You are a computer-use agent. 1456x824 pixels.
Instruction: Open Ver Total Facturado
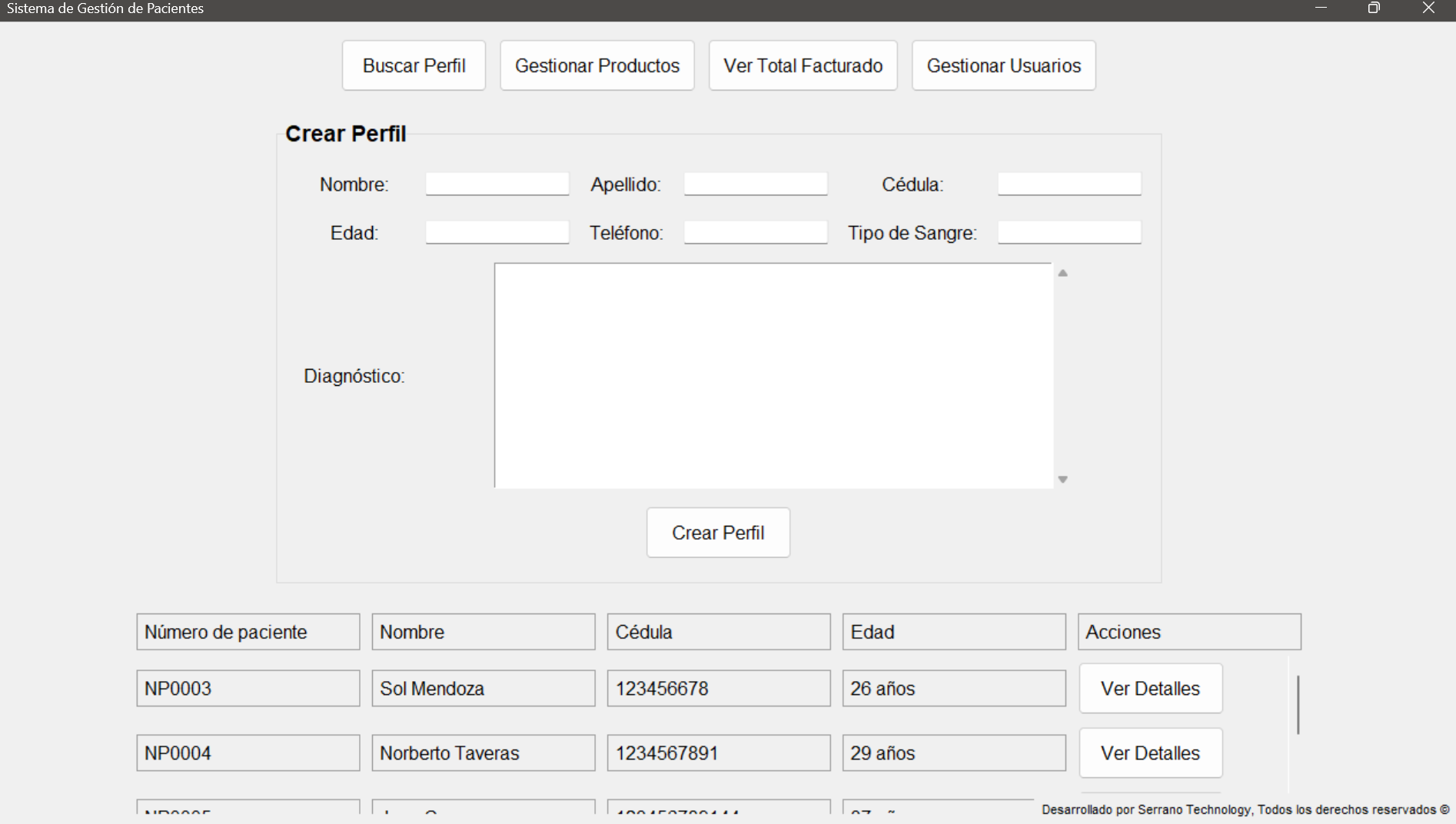tap(803, 66)
